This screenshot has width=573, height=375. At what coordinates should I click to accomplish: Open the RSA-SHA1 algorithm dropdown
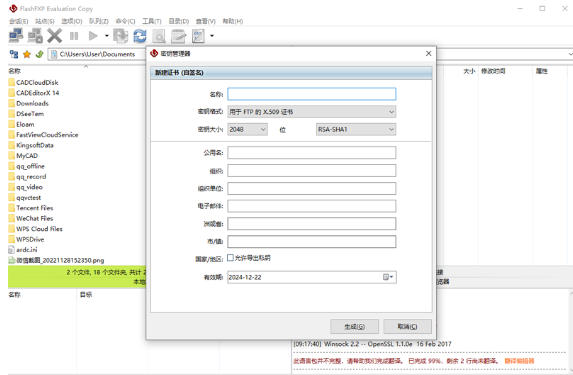pyautogui.click(x=356, y=129)
